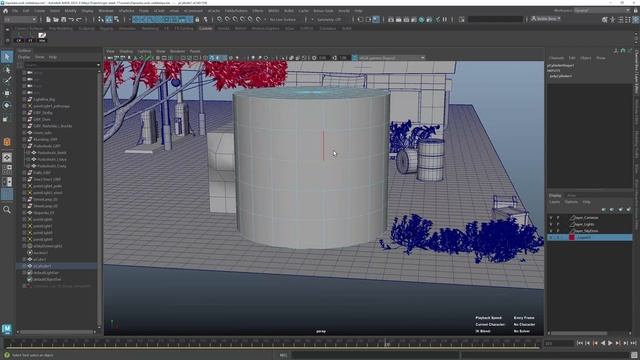Switch to the Custom shelf tab
The image size is (640, 360).
pyautogui.click(x=205, y=29)
